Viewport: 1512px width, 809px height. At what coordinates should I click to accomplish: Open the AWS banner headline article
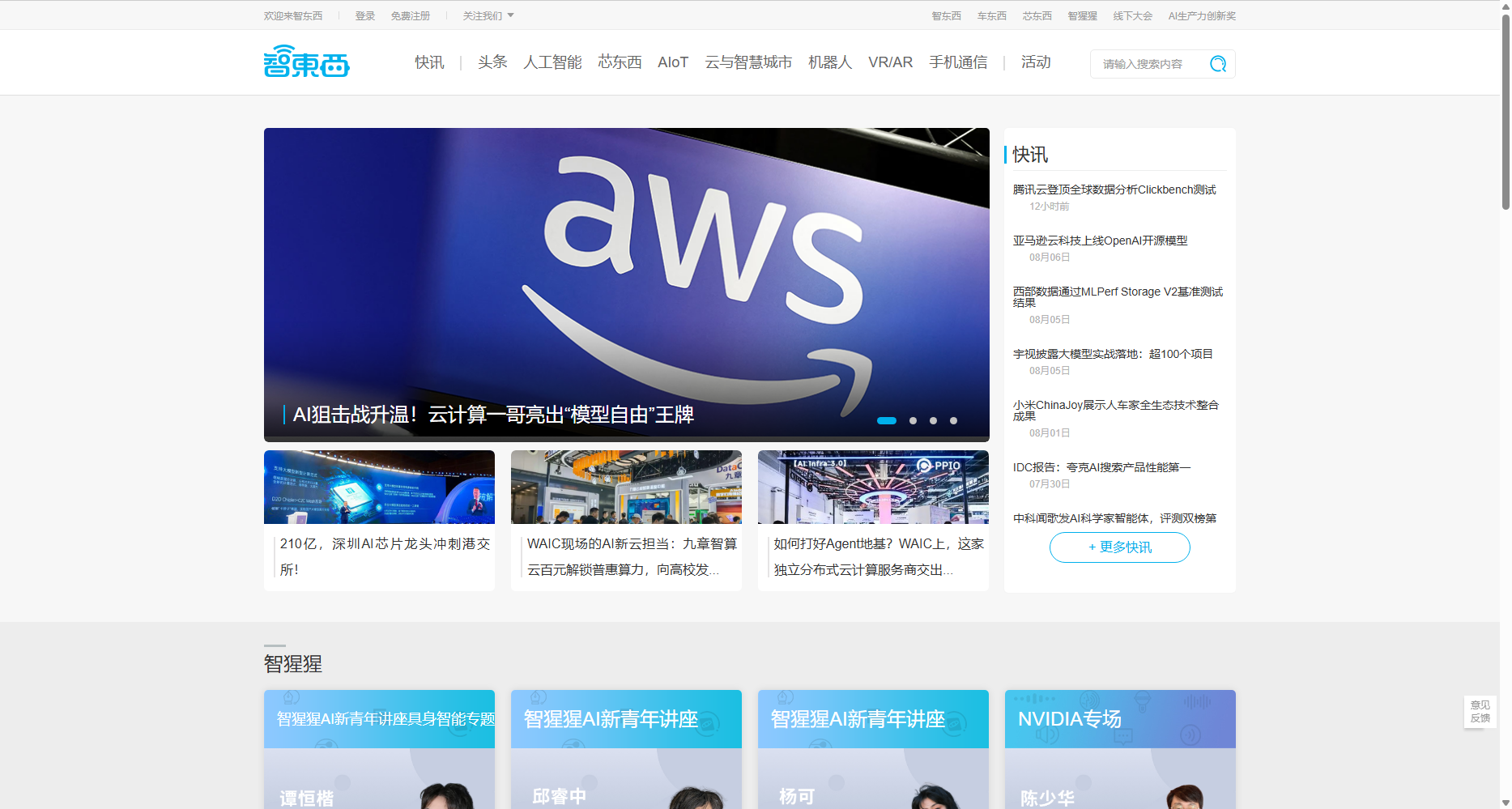click(x=493, y=415)
